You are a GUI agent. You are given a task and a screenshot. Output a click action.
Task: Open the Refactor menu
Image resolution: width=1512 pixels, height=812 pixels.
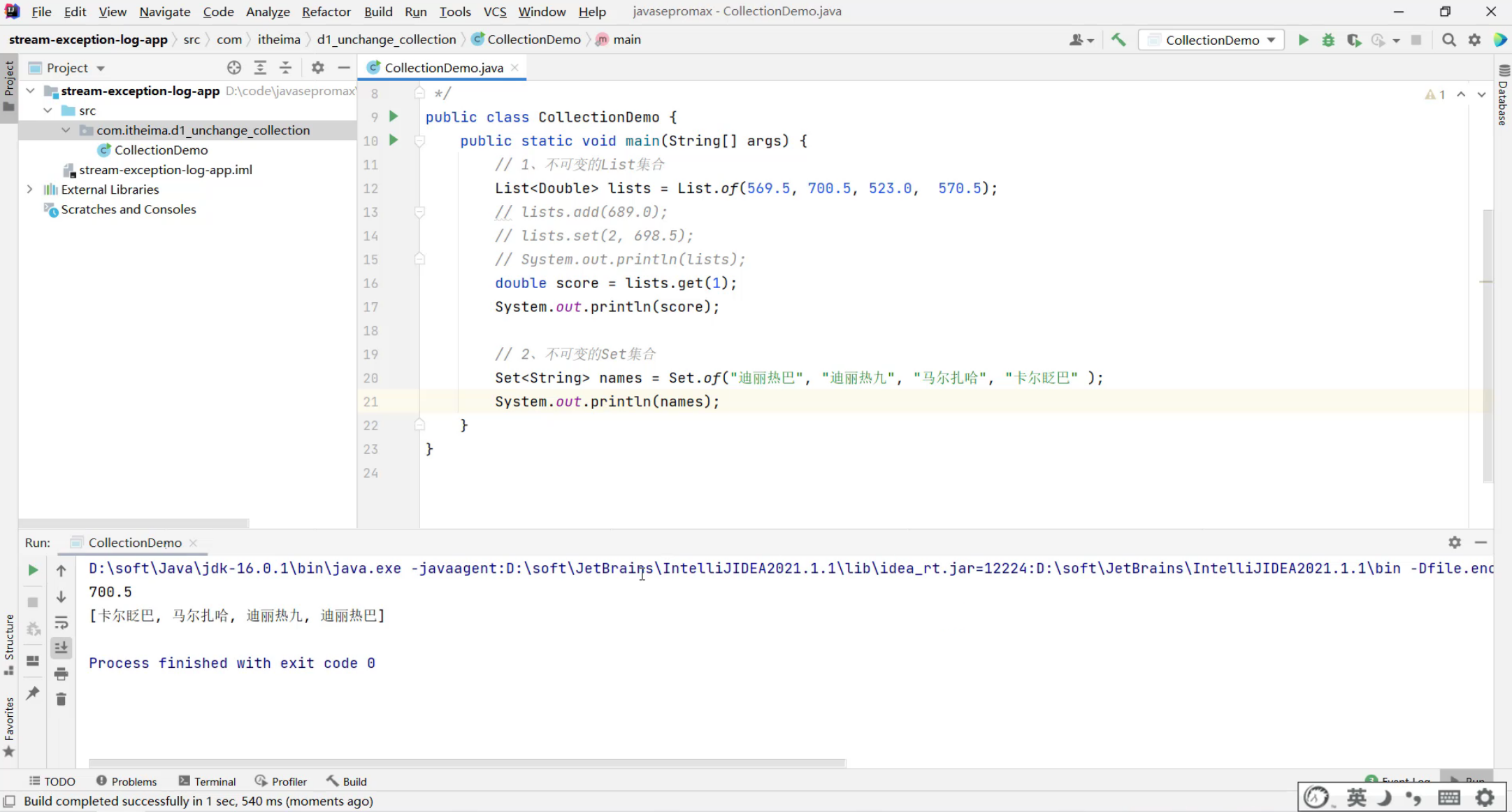coord(326,11)
